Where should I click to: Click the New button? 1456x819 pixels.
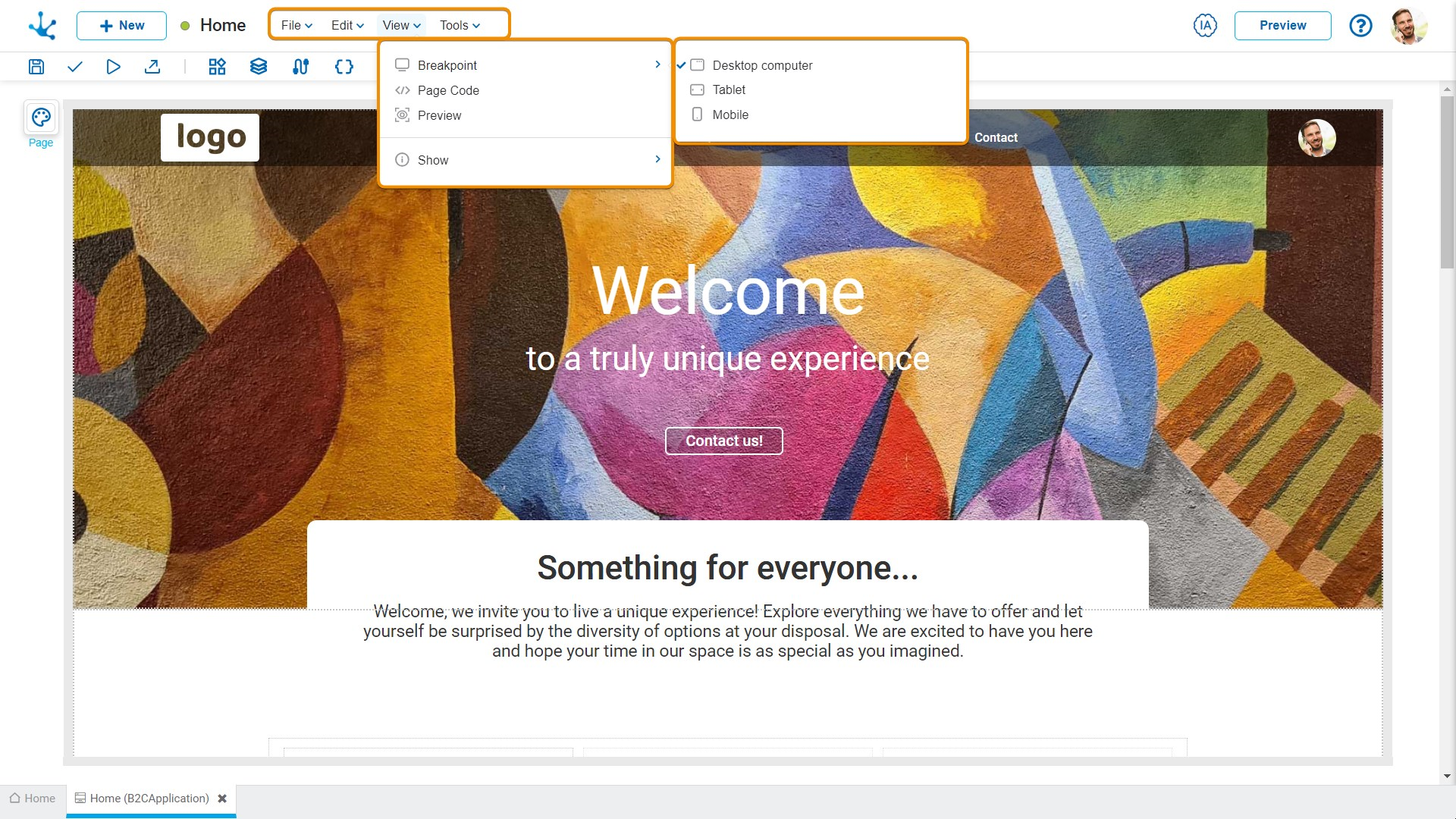[x=121, y=25]
